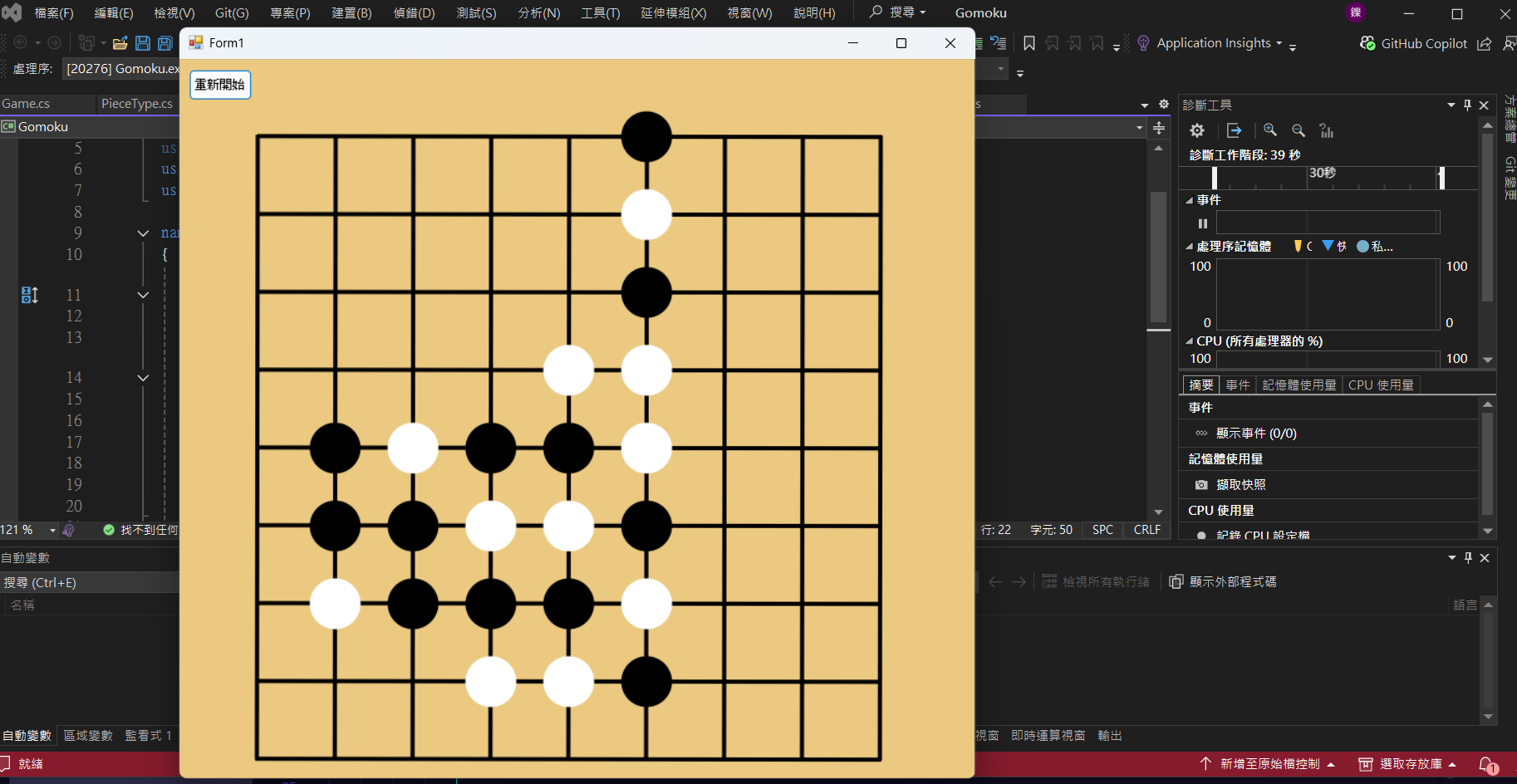This screenshot has width=1517, height=784.
Task: Click the GitHub Copilot status icon
Action: tap(1367, 43)
